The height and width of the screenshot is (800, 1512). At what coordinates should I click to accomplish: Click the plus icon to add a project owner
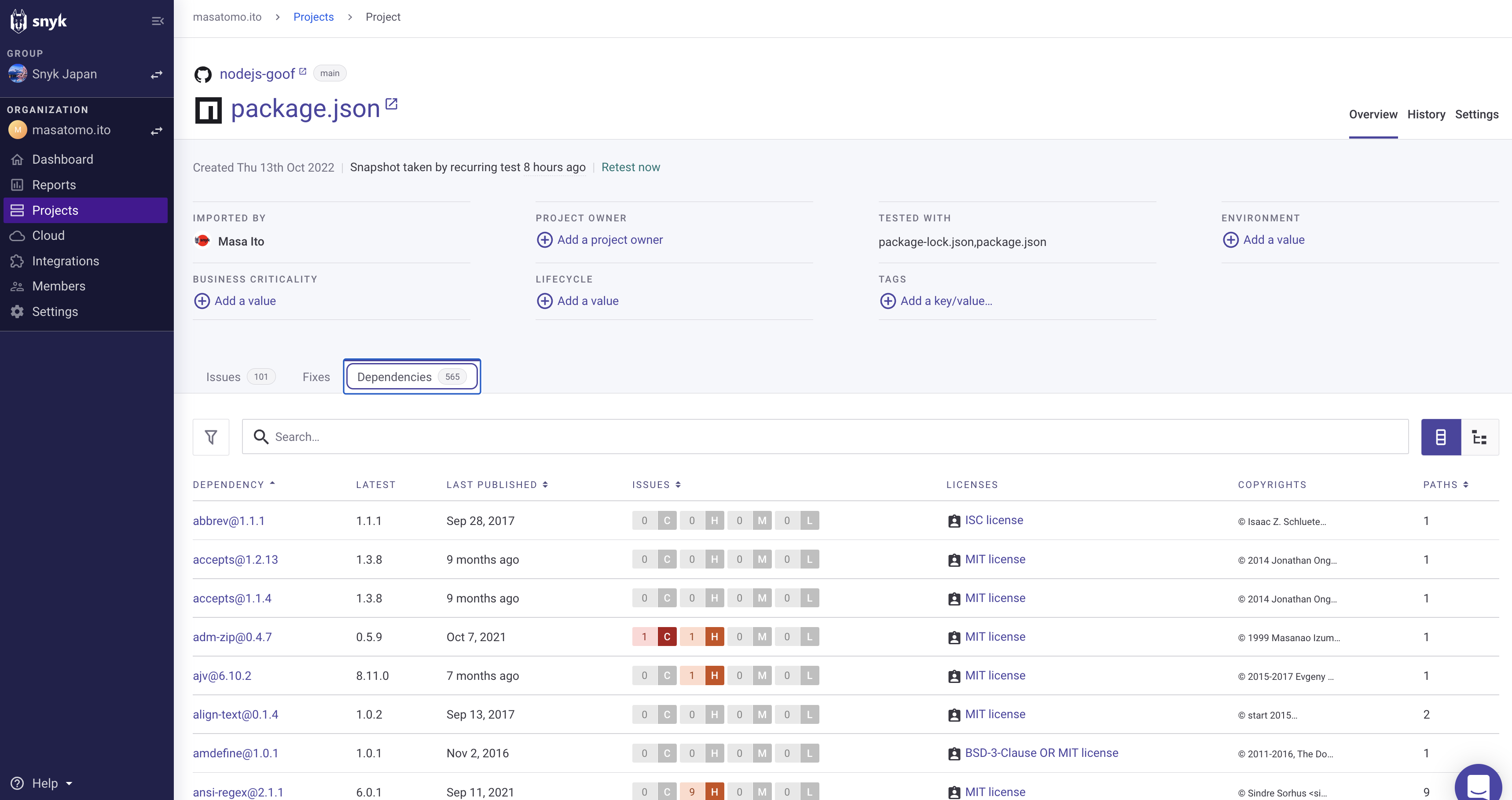coord(545,240)
